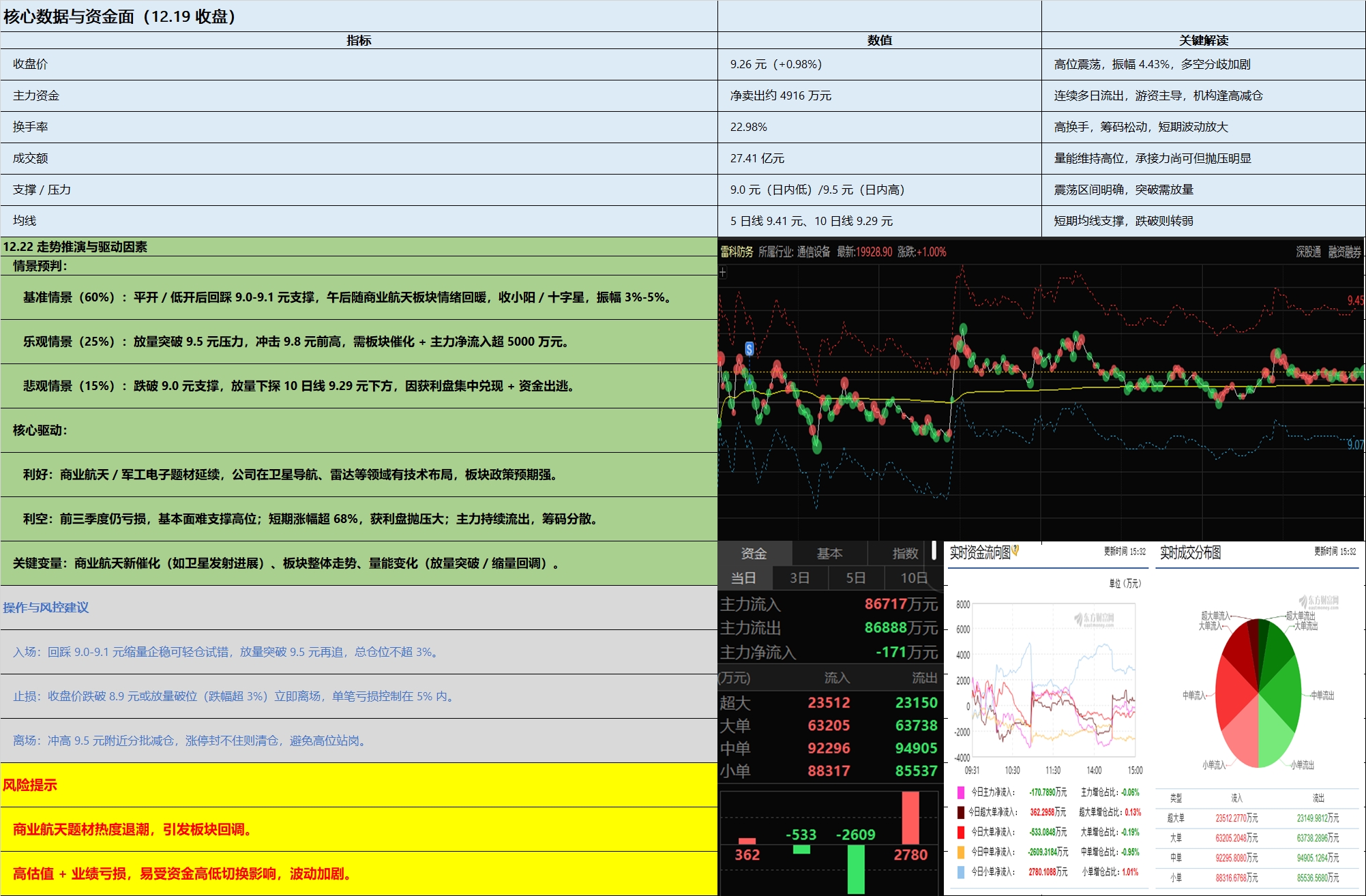Select the 收盘价 indicator cell
1366x896 pixels.
pyautogui.click(x=31, y=64)
